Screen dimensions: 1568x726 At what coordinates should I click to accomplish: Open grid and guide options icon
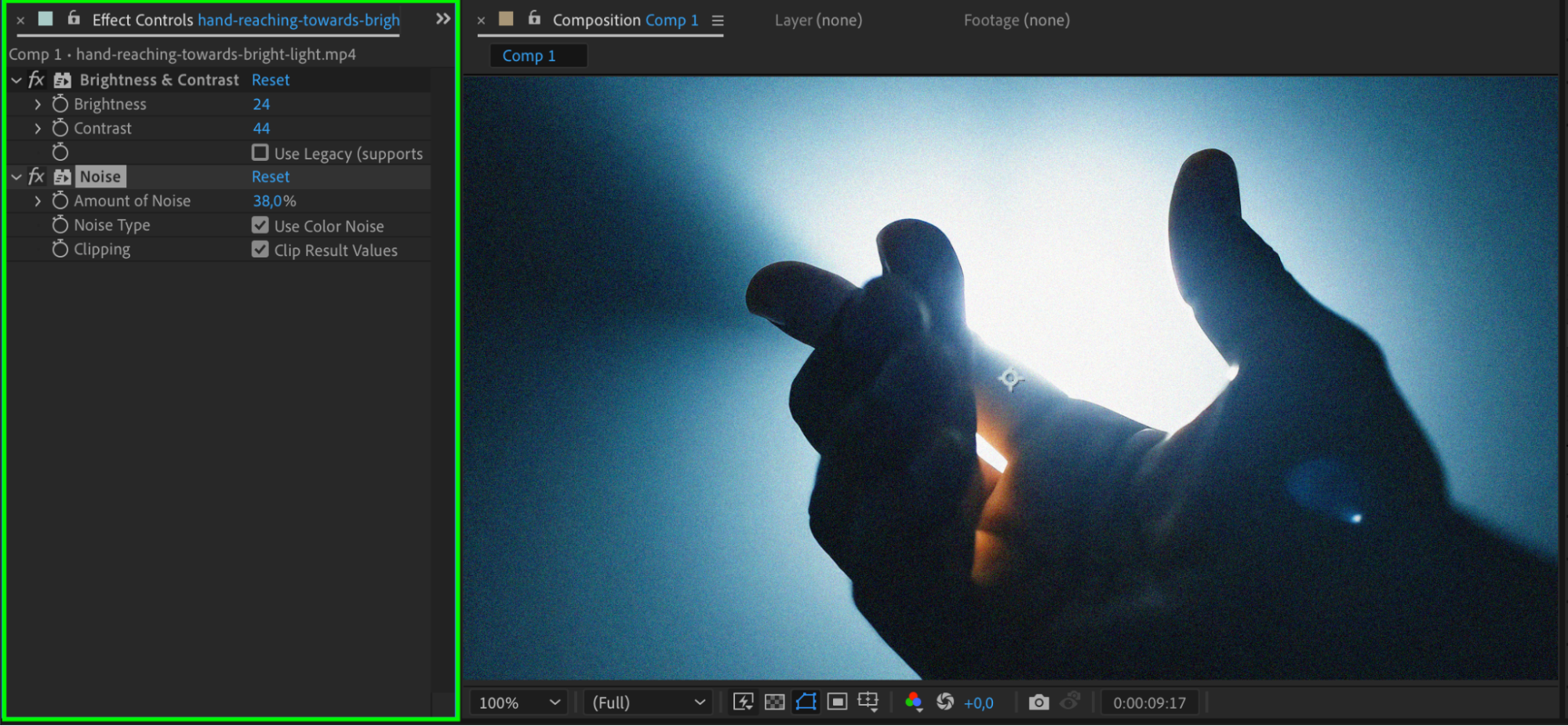click(868, 702)
